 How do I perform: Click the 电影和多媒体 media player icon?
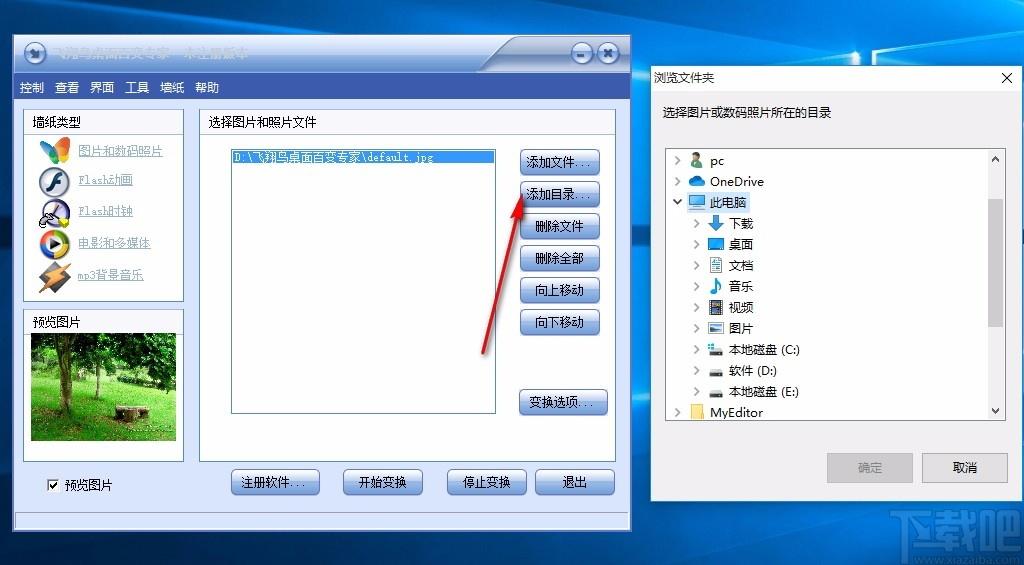pos(54,244)
